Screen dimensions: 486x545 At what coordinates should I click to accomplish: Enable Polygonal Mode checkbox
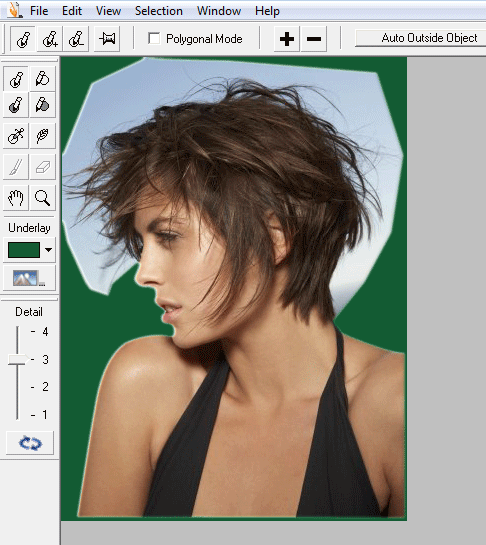[x=154, y=38]
